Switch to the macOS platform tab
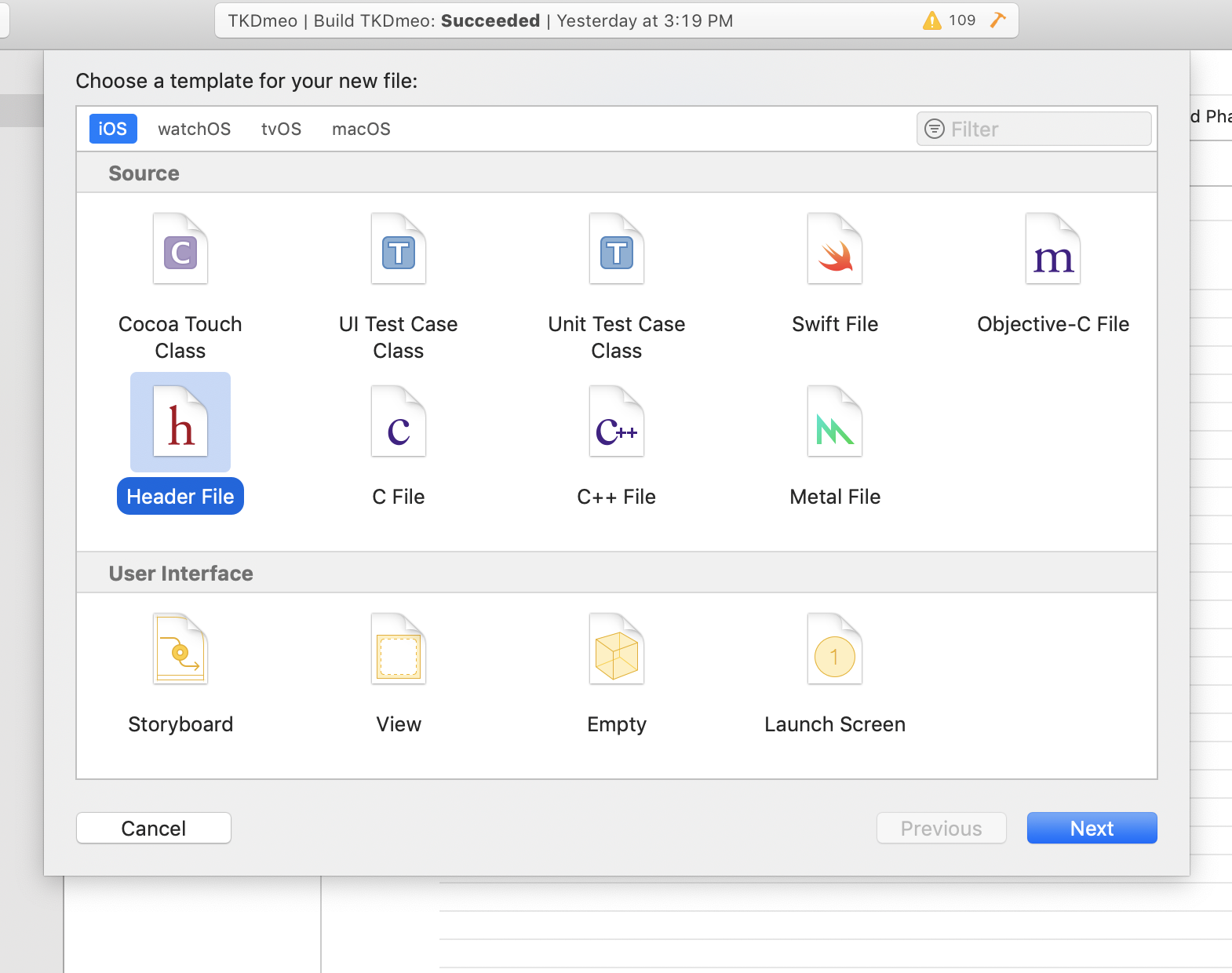 coord(361,129)
